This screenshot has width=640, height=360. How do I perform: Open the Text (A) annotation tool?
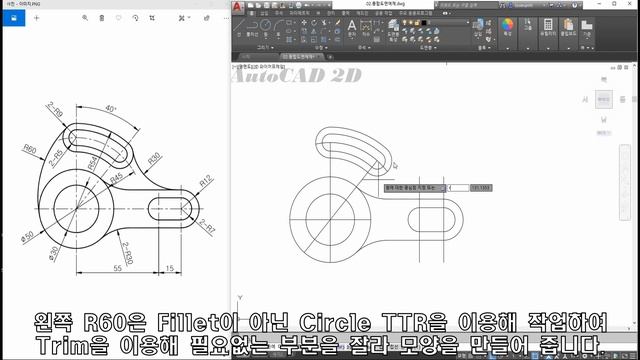coord(351,29)
